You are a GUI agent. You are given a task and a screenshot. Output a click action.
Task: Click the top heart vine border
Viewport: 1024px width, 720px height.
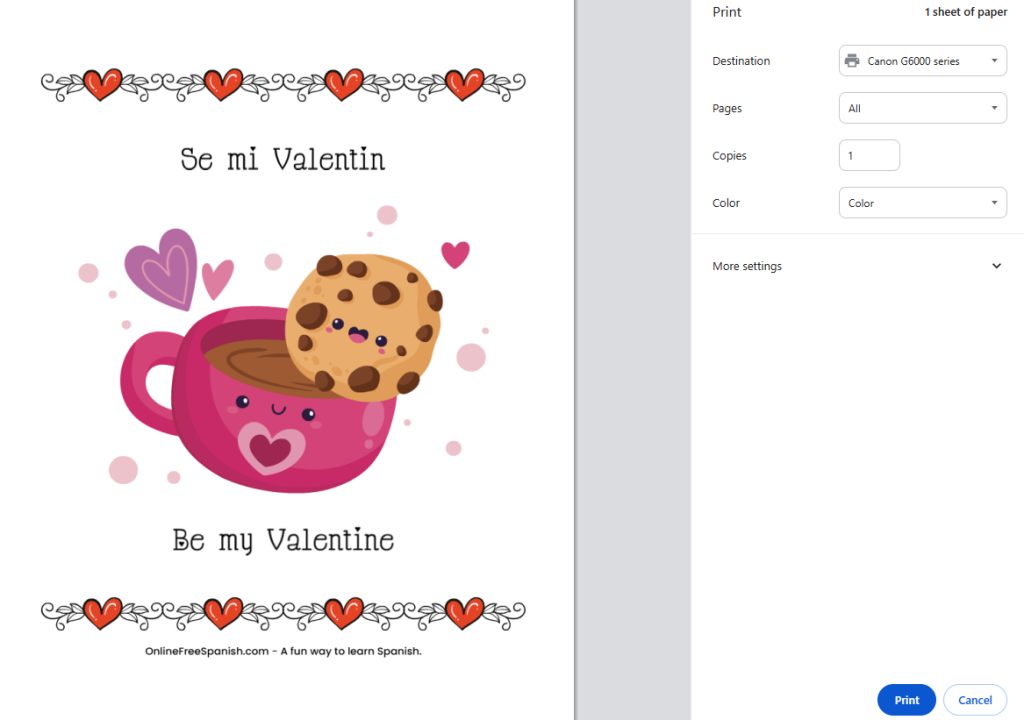[283, 85]
